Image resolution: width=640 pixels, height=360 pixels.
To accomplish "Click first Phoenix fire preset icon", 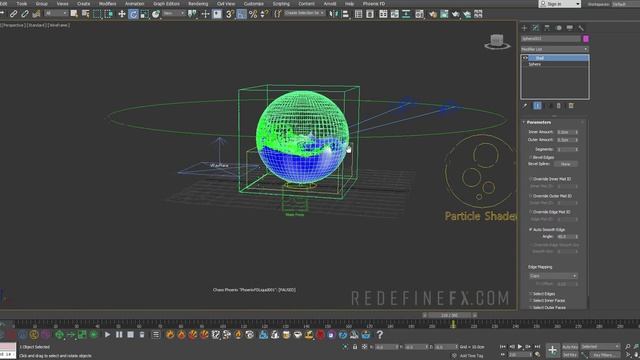I will [170, 335].
